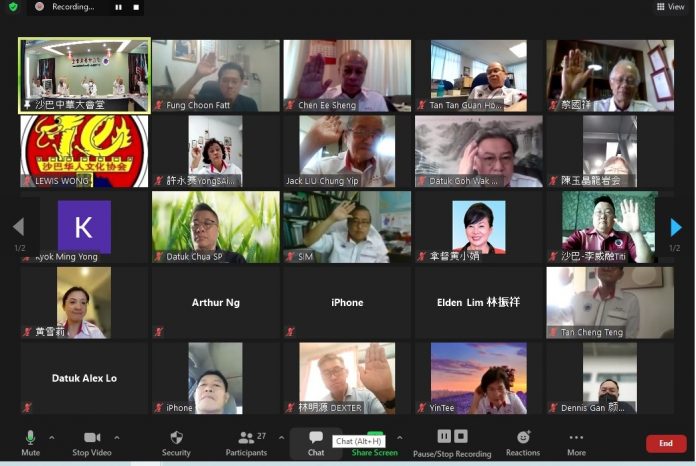This screenshot has height=466, width=696.
Task: Open the View layout menu
Action: [x=670, y=7]
